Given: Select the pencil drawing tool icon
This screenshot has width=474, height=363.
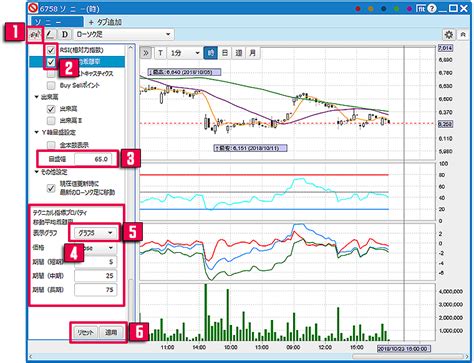Looking at the screenshot, I should coord(50,34).
